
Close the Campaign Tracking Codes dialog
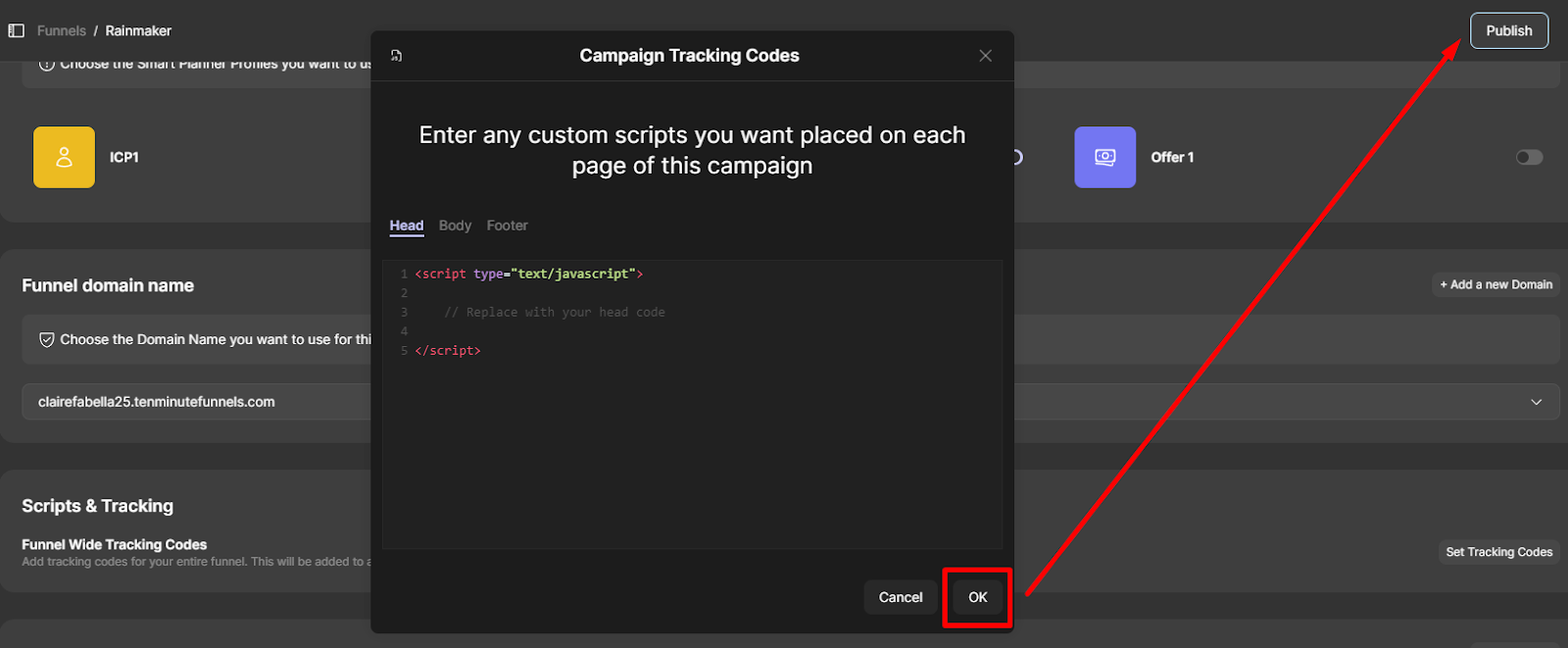(986, 56)
